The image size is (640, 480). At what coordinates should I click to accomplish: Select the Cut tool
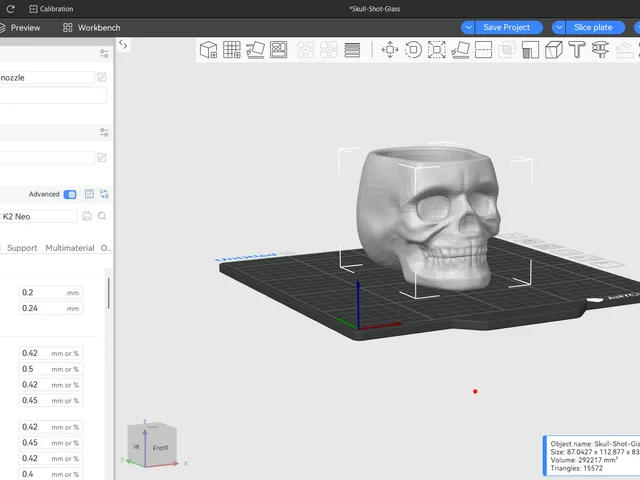point(483,50)
